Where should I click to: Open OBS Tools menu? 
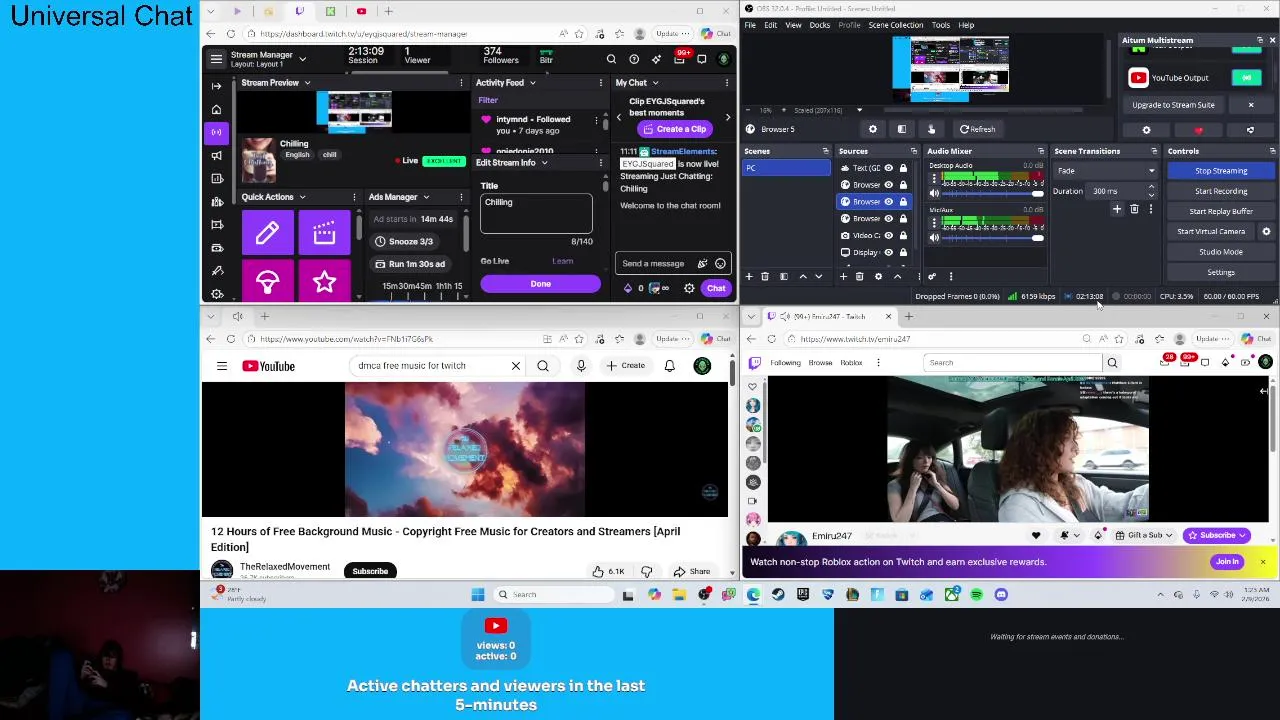[941, 25]
